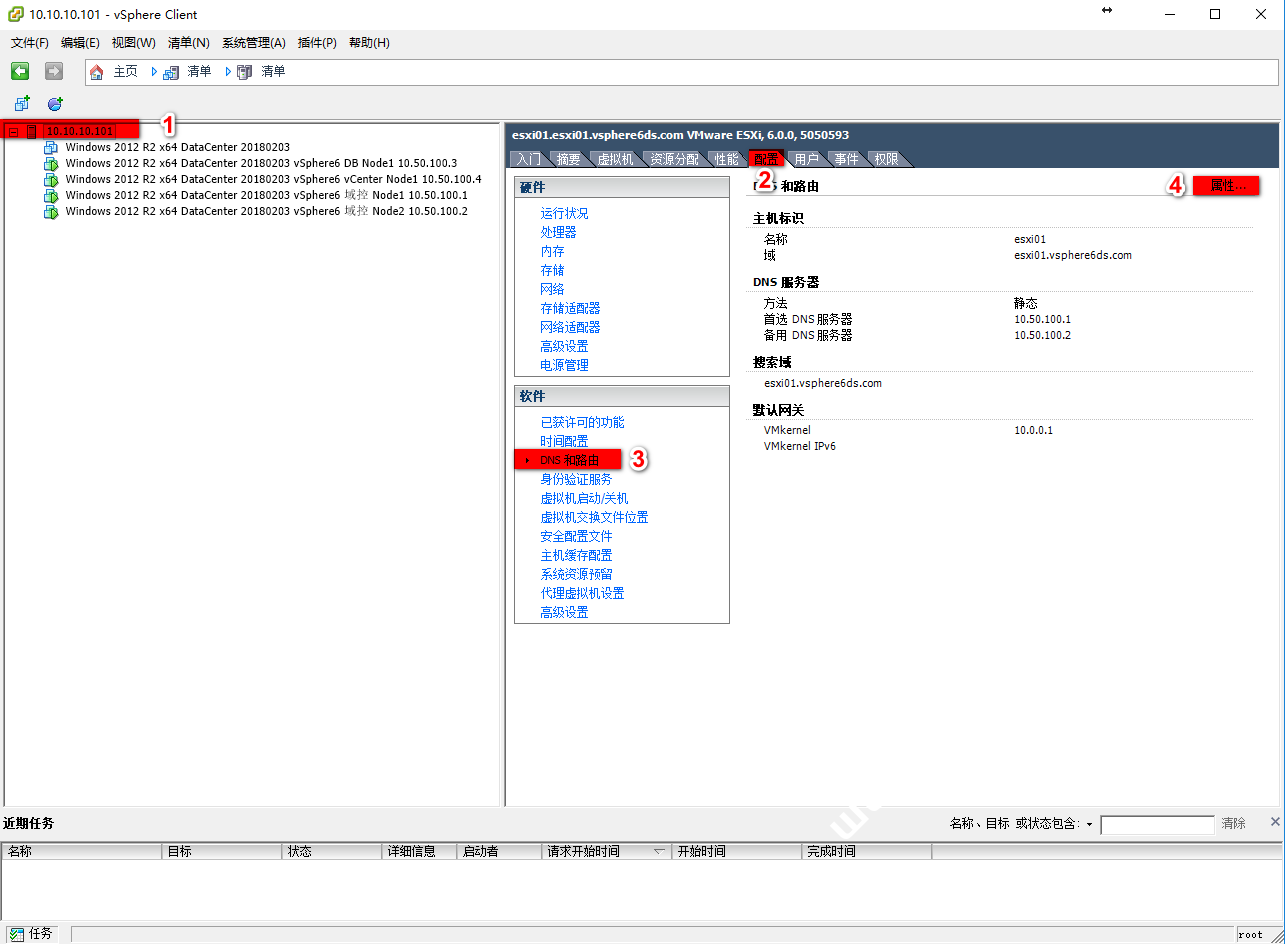Switch to the 虚拟机 tab
The width and height of the screenshot is (1285, 944).
point(614,159)
